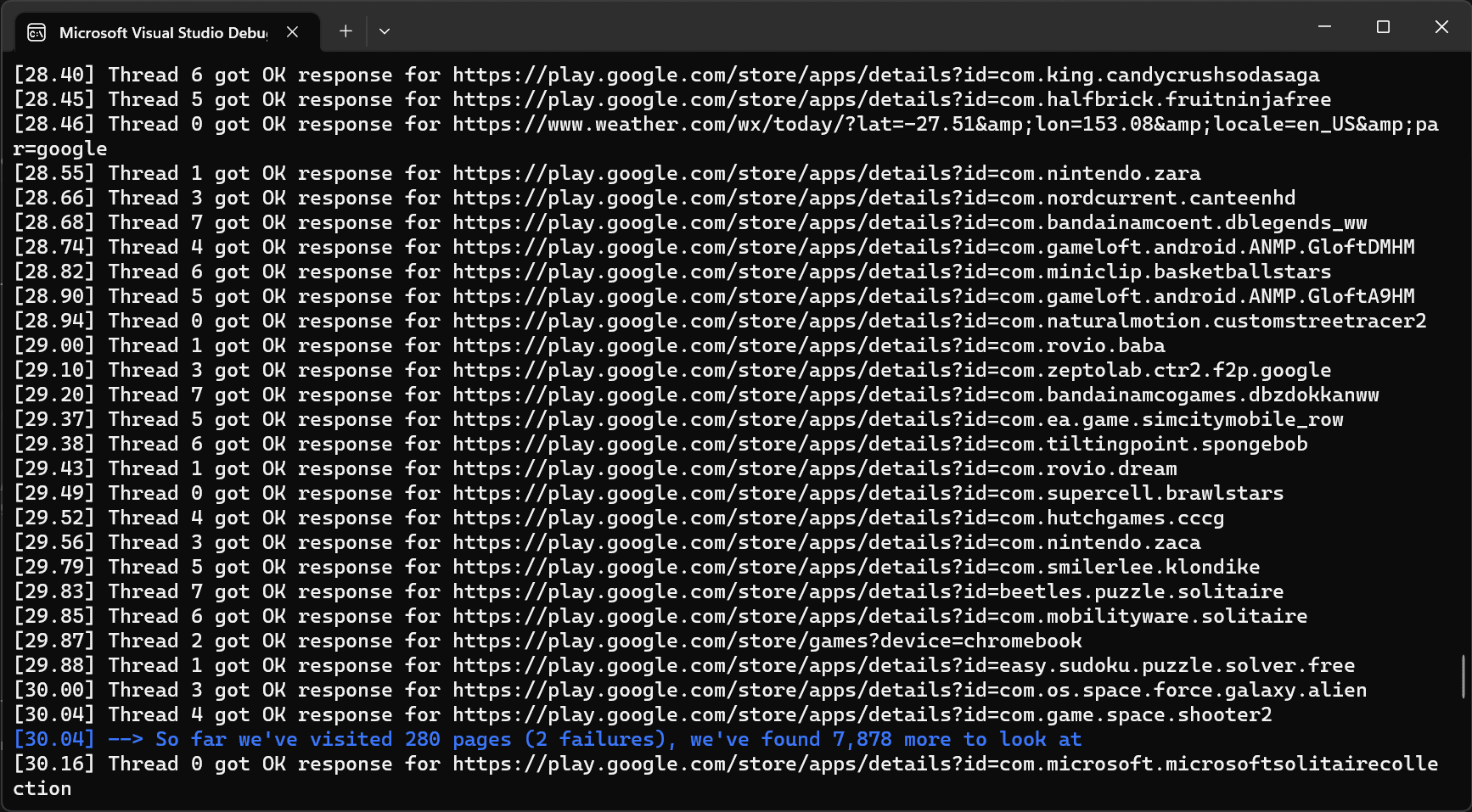Click the GloftDMHM URL line
This screenshot has height=812, width=1472.
click(714, 247)
